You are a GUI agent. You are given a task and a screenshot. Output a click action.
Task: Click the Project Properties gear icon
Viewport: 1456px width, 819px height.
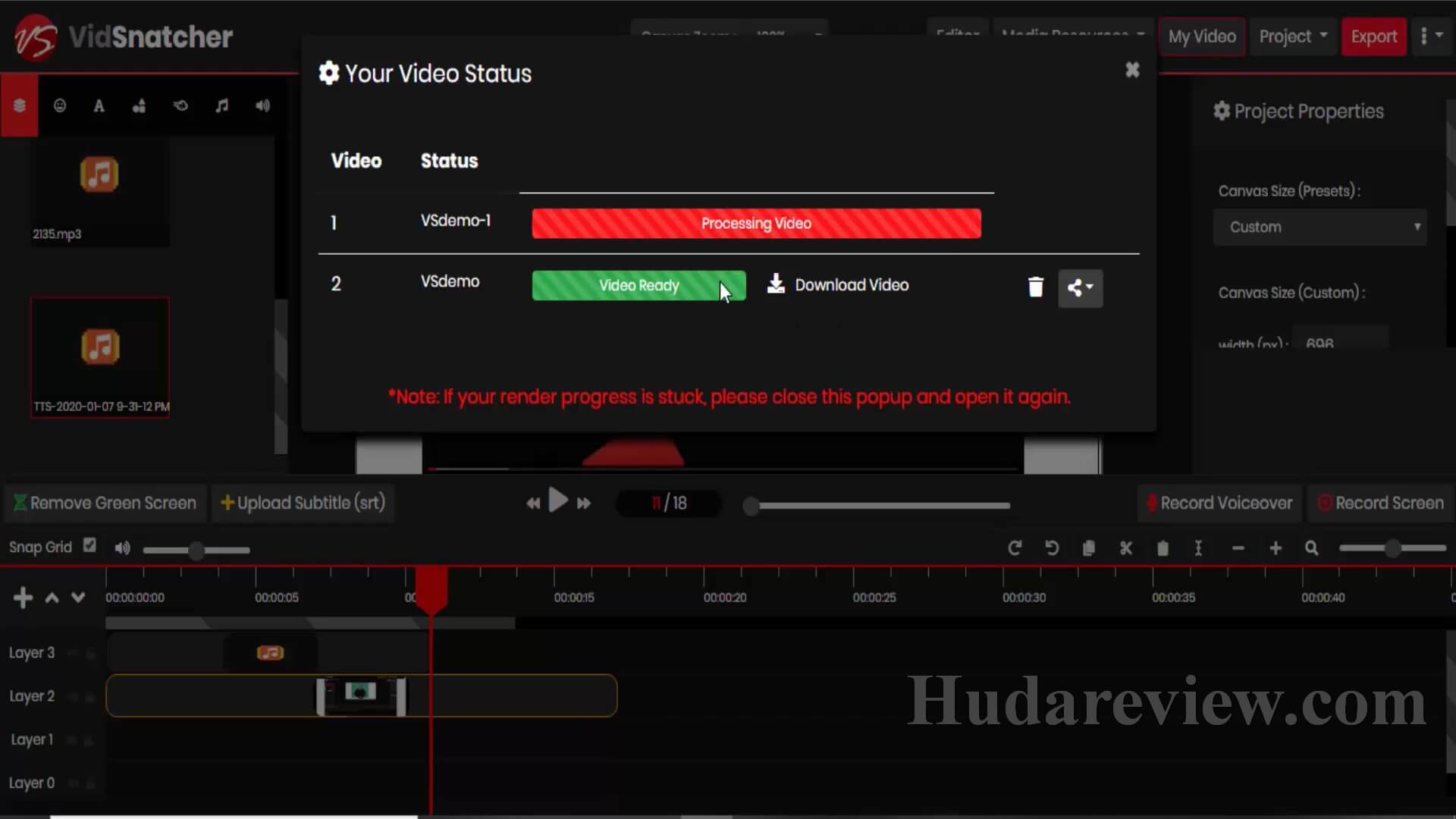tap(1222, 111)
